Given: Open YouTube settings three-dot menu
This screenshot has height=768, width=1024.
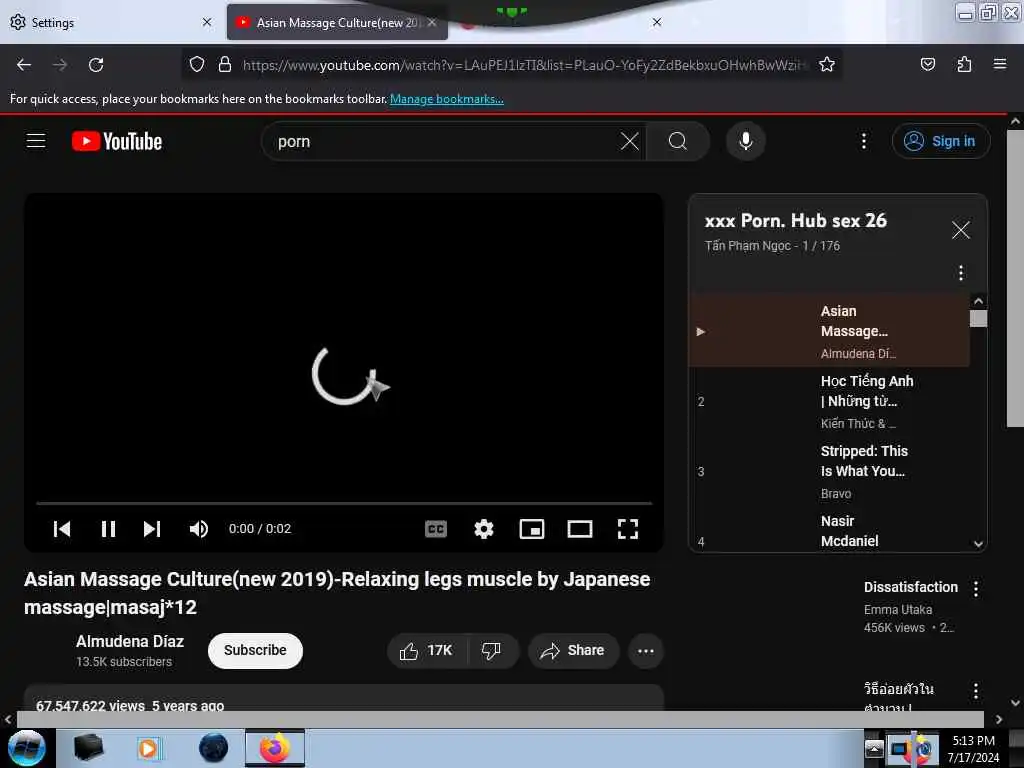Looking at the screenshot, I should point(863,141).
